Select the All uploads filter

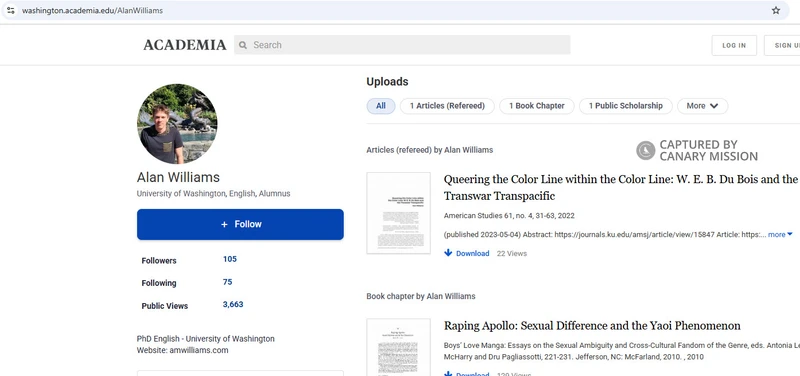[x=381, y=106]
